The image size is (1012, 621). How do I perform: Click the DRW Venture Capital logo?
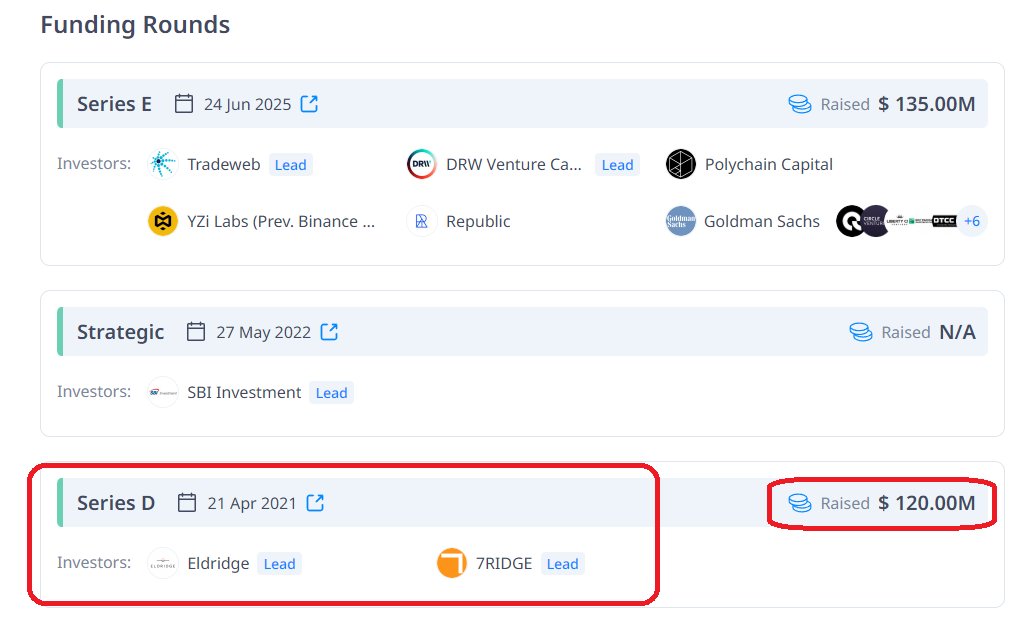pos(421,164)
